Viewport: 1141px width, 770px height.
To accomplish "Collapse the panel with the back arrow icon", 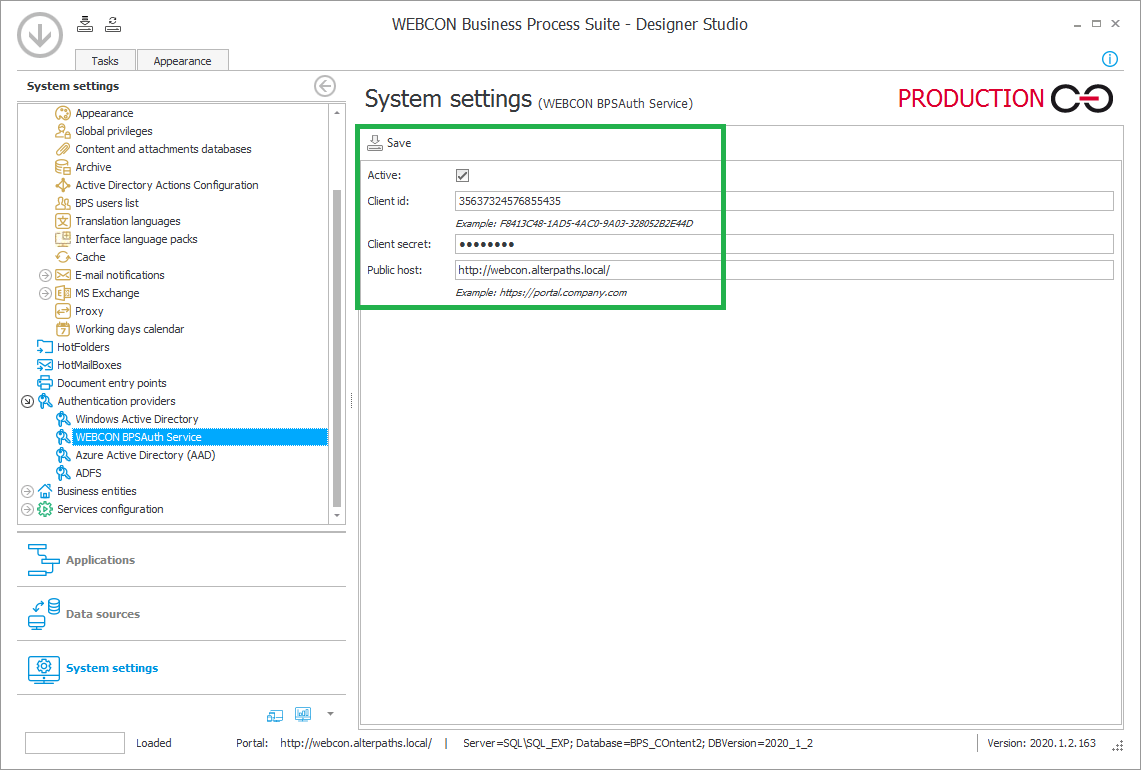I will coord(325,86).
